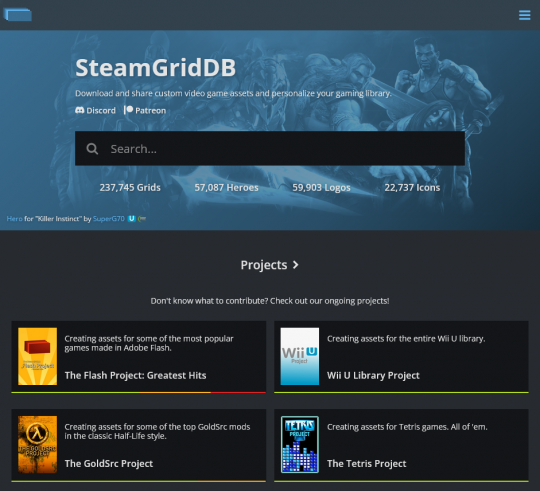
Task: Click 'Creating assets for the entire Wii U library' text
Action: (x=406, y=339)
